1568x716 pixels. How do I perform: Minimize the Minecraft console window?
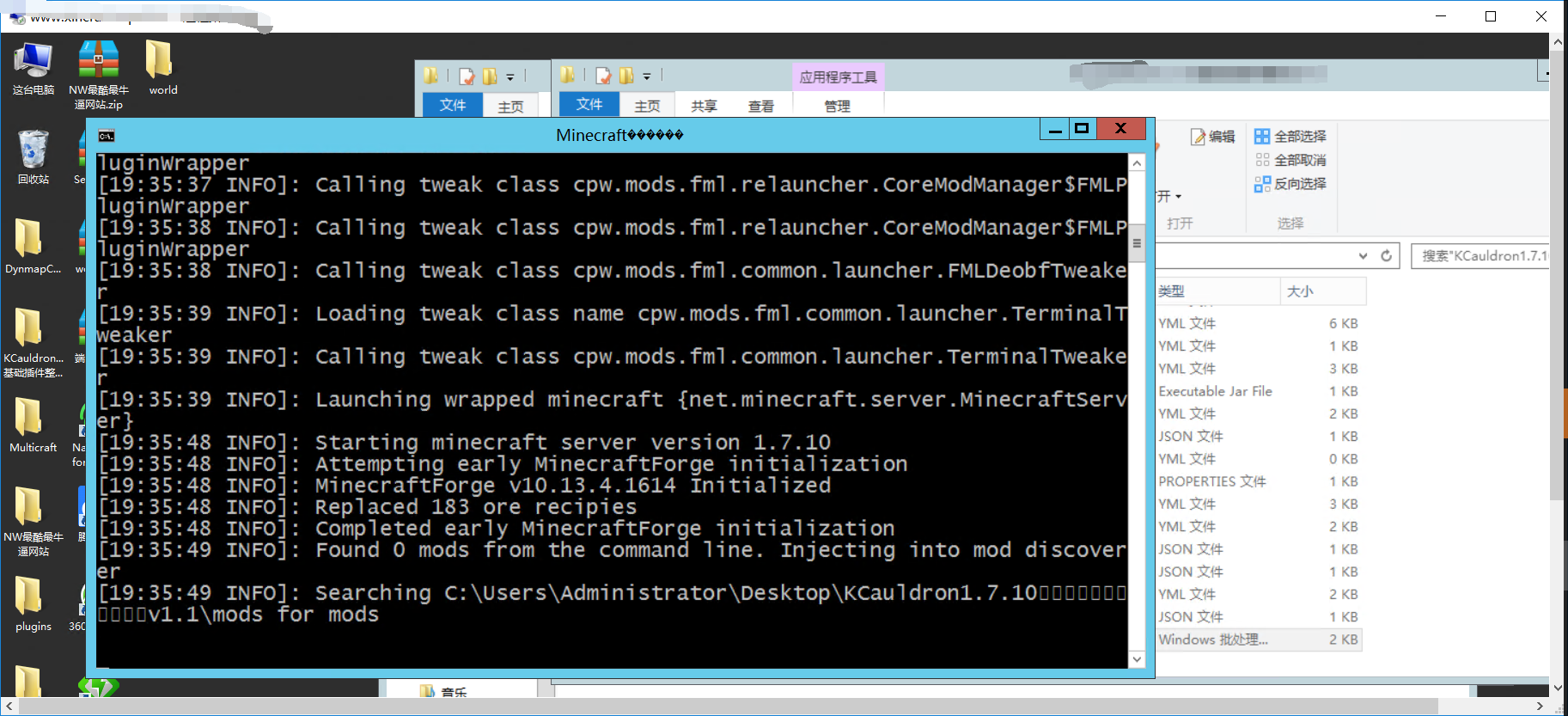click(1054, 130)
